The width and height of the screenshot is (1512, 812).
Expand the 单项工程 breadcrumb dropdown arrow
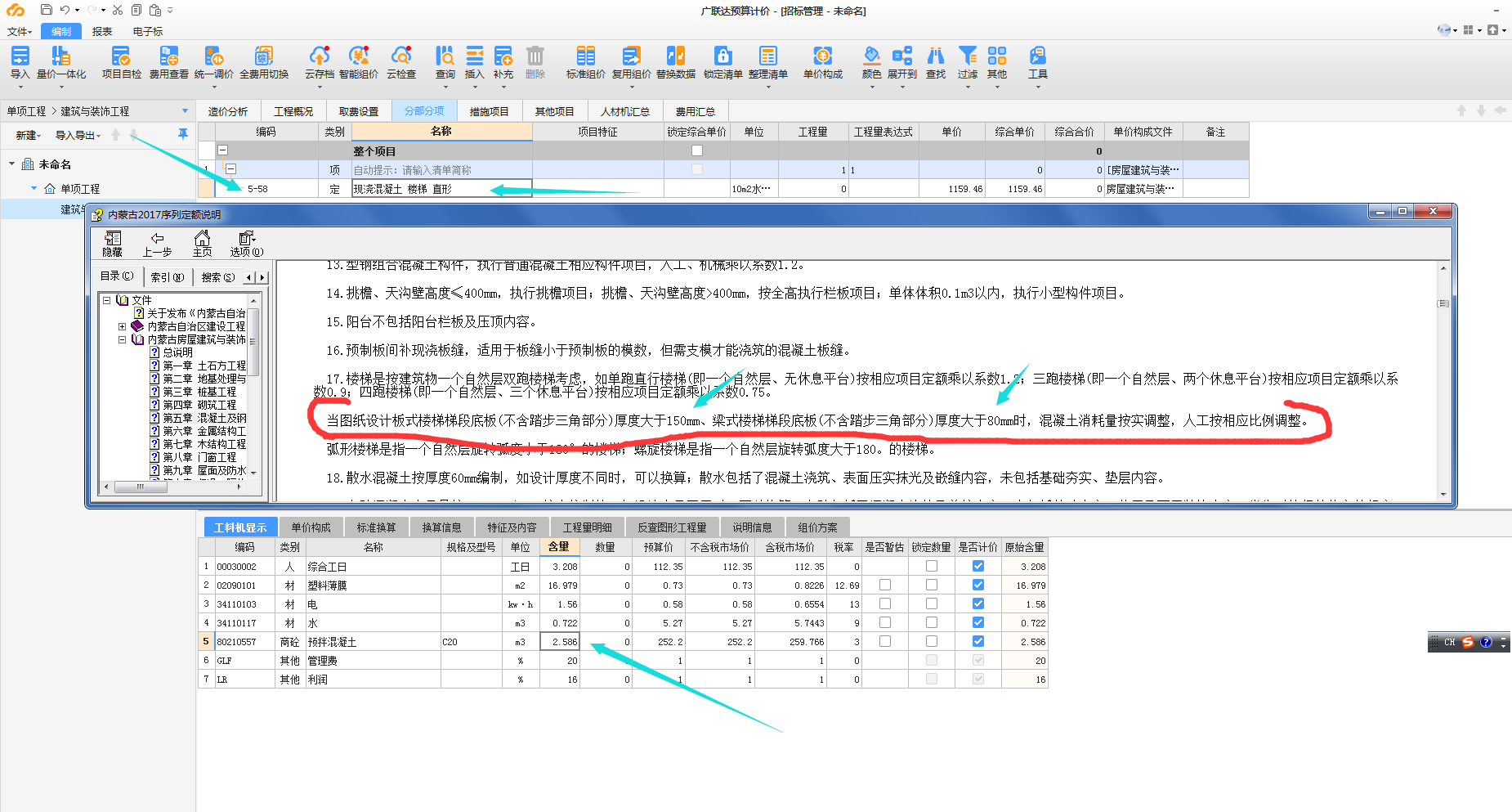185,111
